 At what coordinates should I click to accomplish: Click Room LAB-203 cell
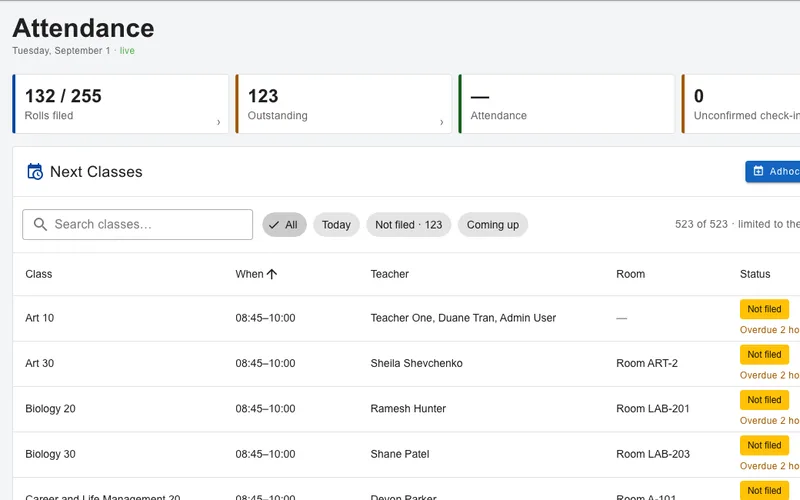click(x=653, y=454)
